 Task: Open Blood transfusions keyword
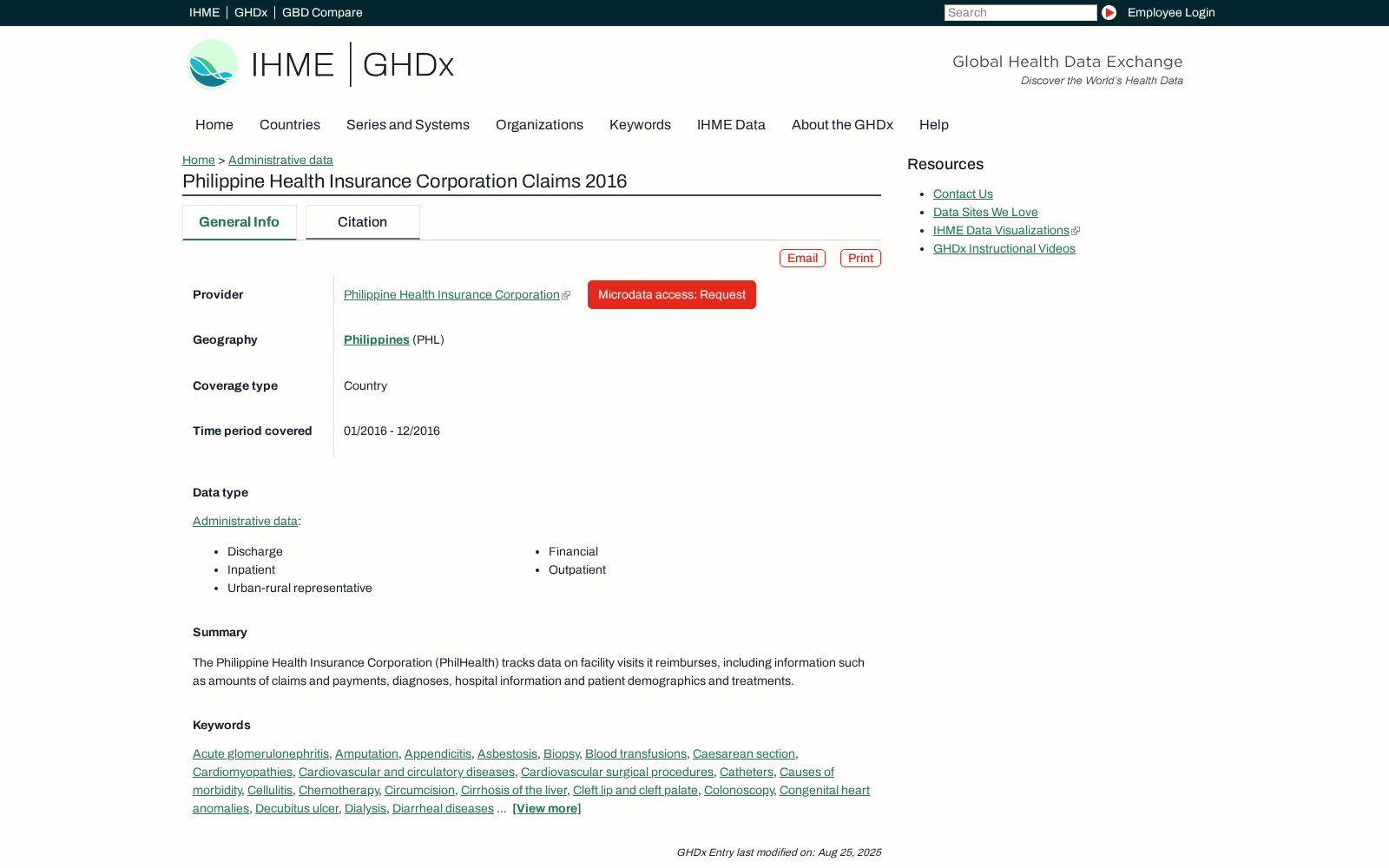pyautogui.click(x=635, y=754)
